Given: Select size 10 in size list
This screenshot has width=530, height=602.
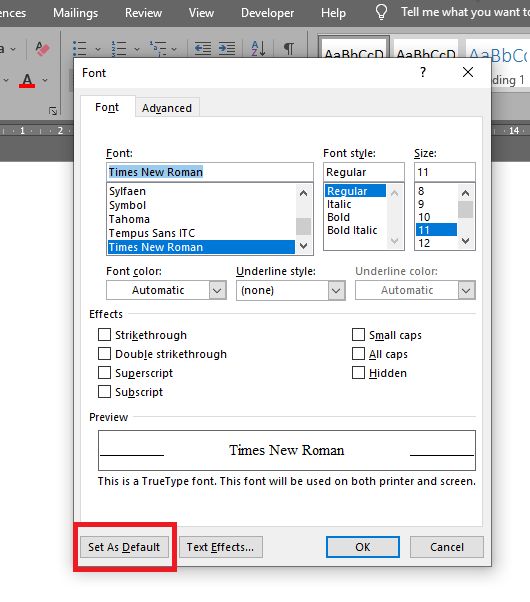Looking at the screenshot, I should click(437, 217).
